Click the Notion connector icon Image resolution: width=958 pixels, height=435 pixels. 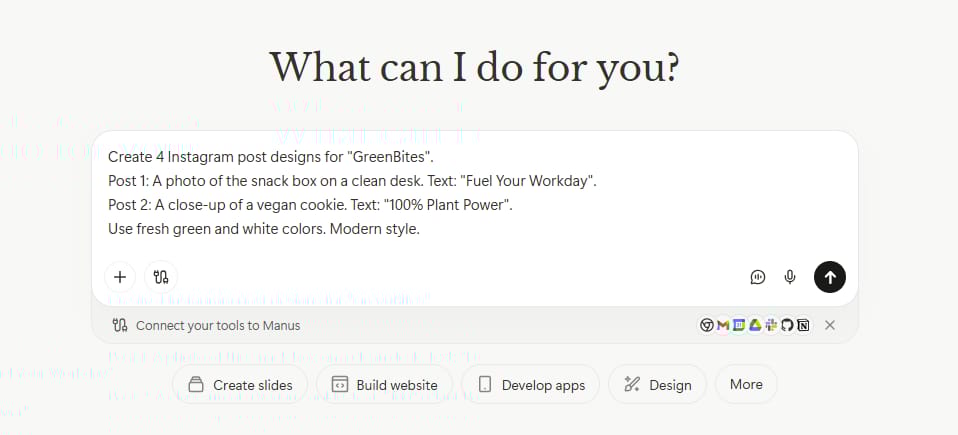click(x=803, y=325)
